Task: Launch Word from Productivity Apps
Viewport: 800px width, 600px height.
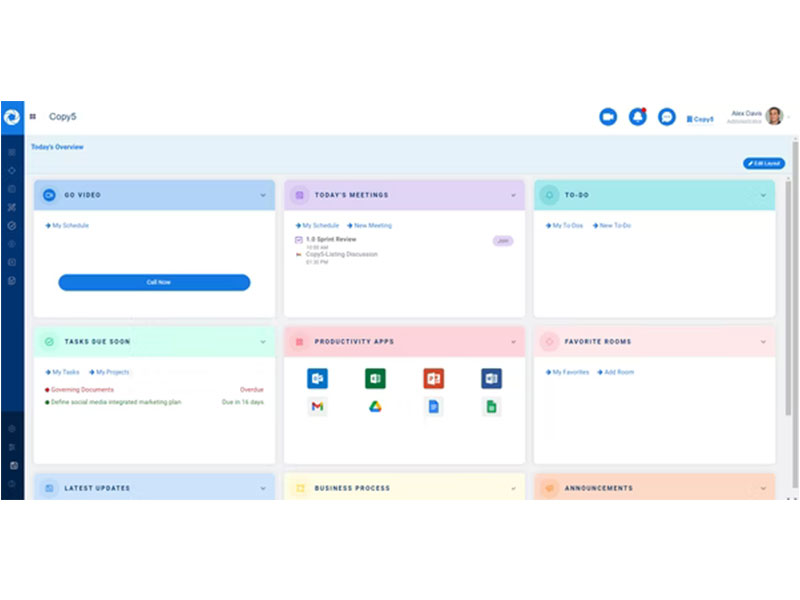Action: [x=491, y=378]
